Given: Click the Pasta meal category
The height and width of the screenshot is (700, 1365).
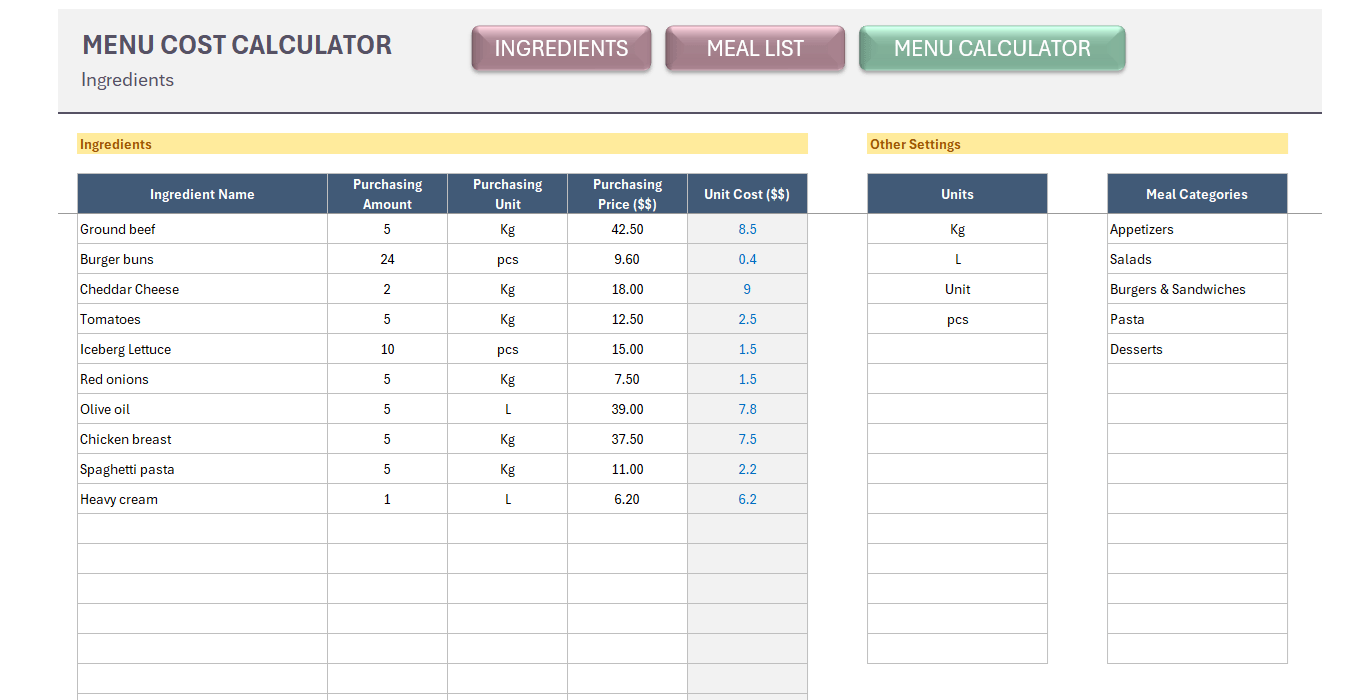Looking at the screenshot, I should click(1197, 319).
